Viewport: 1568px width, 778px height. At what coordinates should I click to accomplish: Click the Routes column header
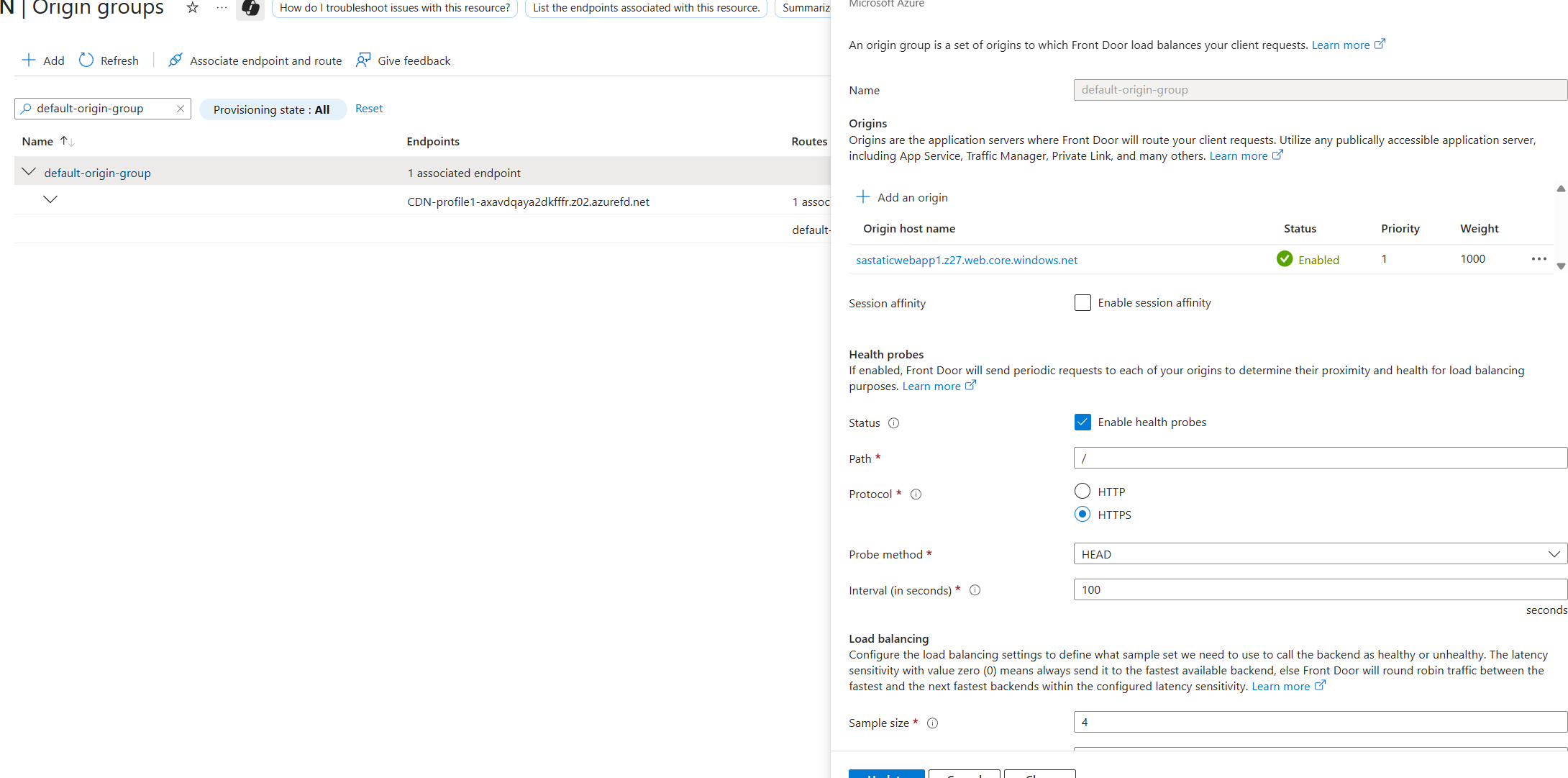point(810,142)
